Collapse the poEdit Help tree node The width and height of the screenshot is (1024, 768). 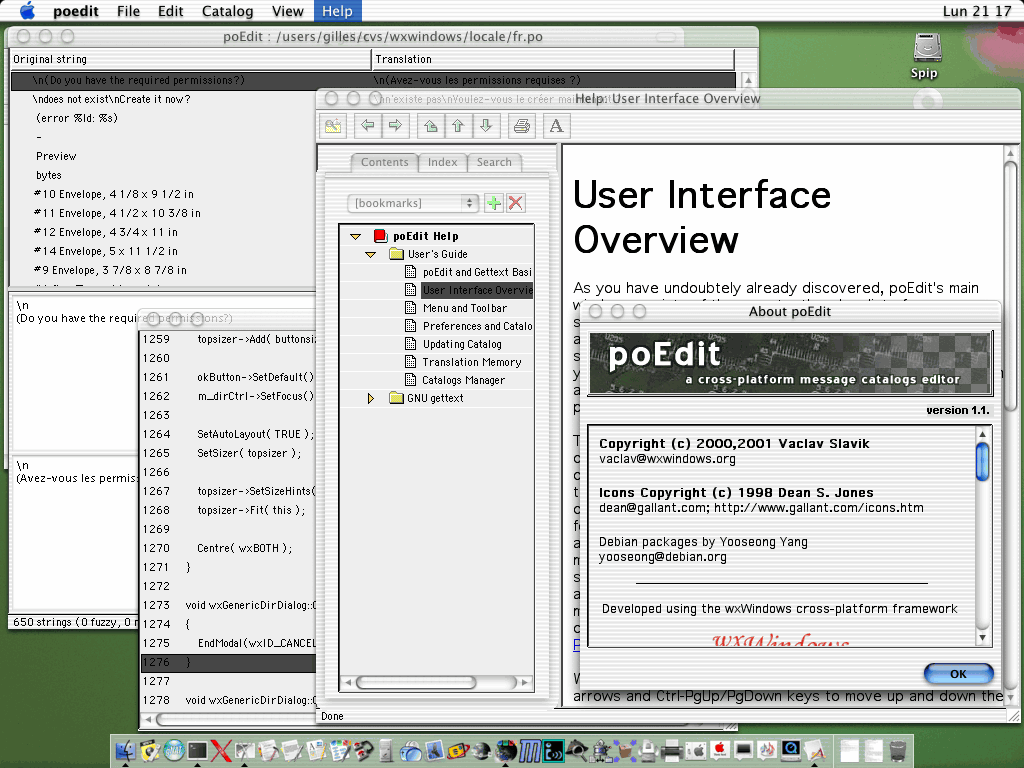357,236
